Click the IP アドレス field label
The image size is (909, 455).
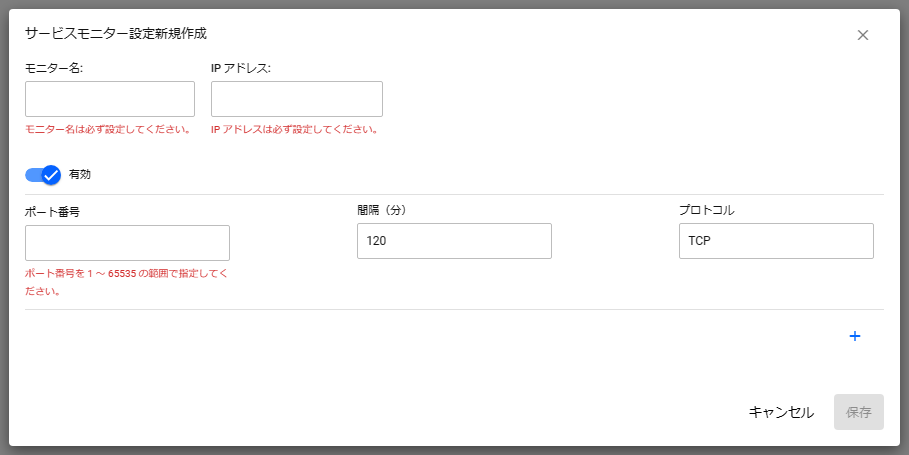coord(241,68)
